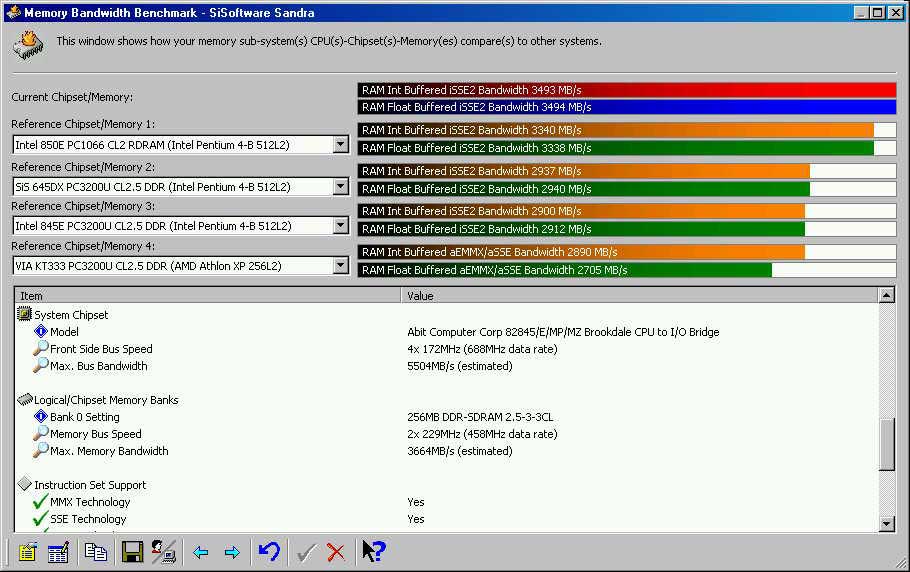This screenshot has height=572, width=910.
Task: Click the SiS 645DX PC3200U combo box
Action: point(180,186)
